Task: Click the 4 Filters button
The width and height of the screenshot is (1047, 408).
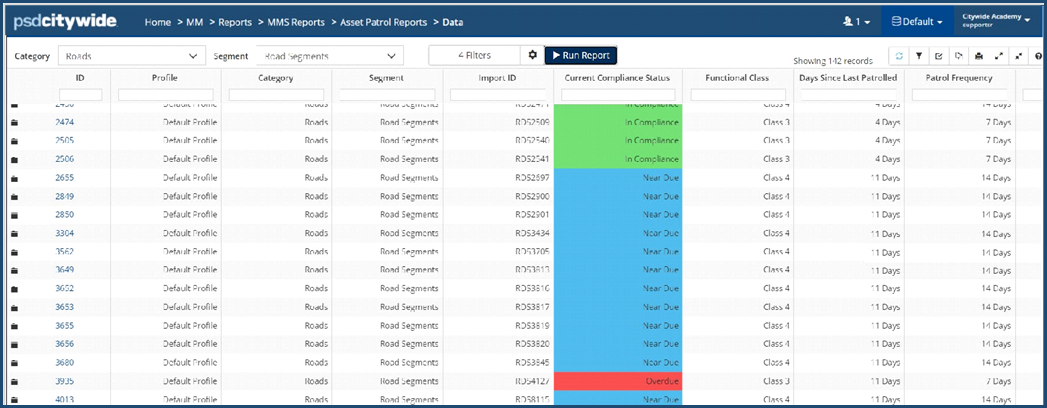Action: (474, 55)
